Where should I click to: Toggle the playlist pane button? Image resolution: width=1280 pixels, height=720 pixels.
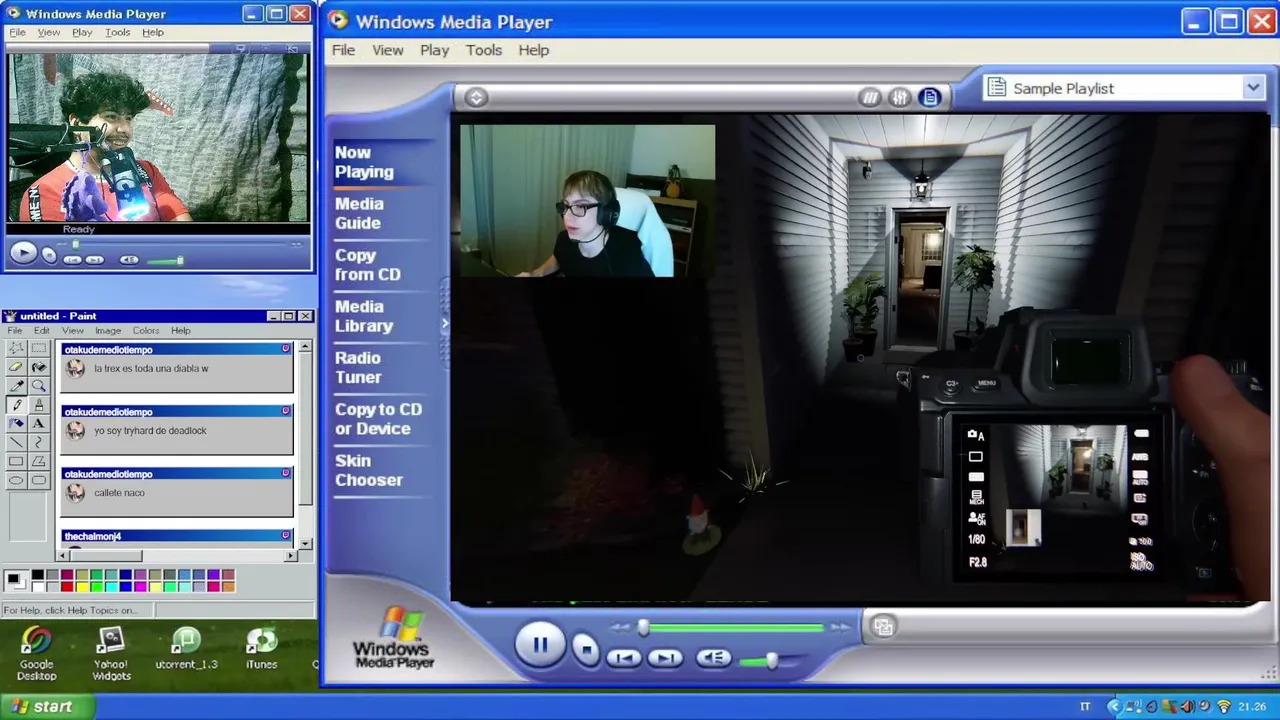tap(930, 97)
